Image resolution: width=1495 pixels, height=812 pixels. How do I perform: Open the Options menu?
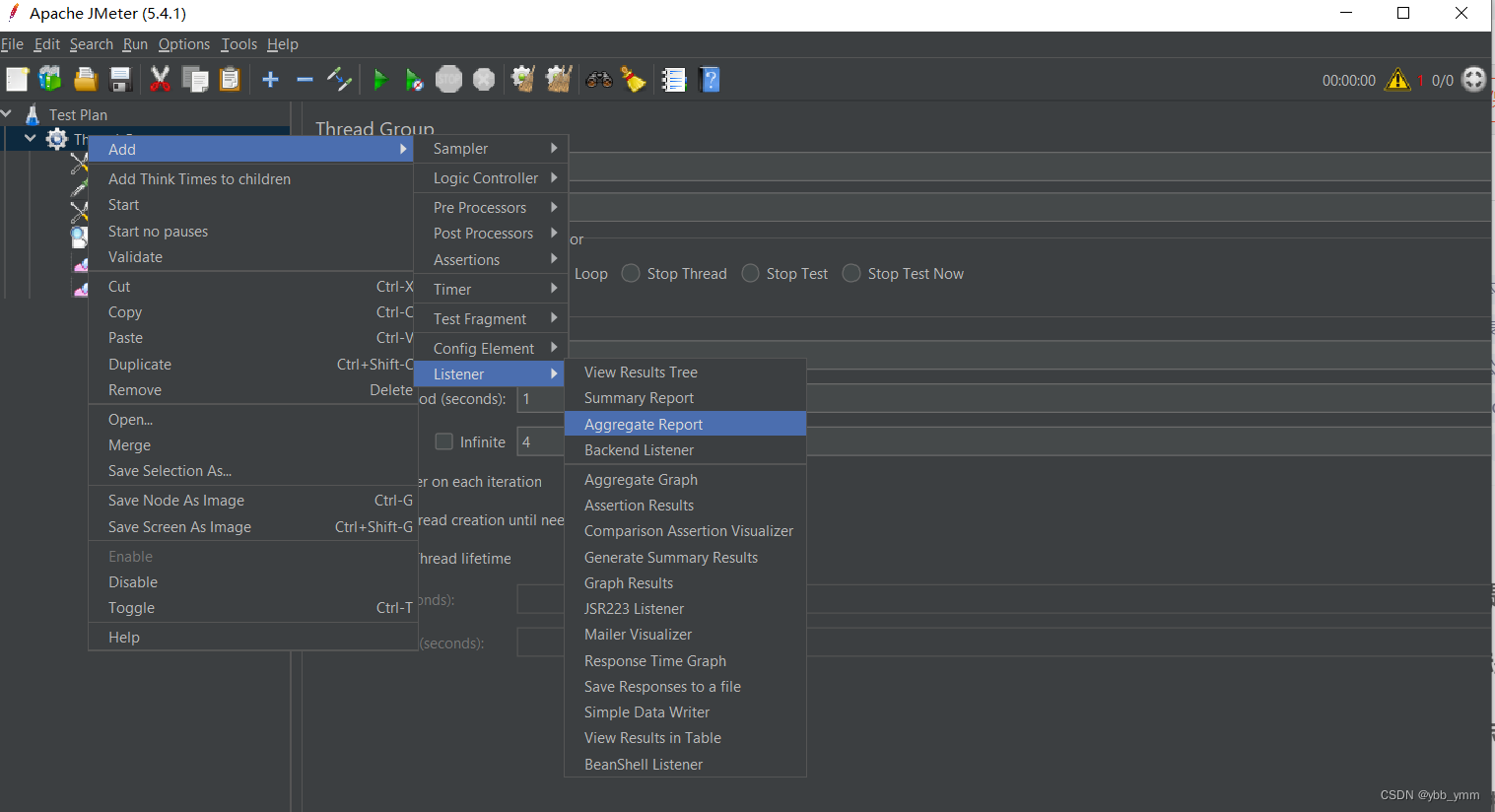183,44
